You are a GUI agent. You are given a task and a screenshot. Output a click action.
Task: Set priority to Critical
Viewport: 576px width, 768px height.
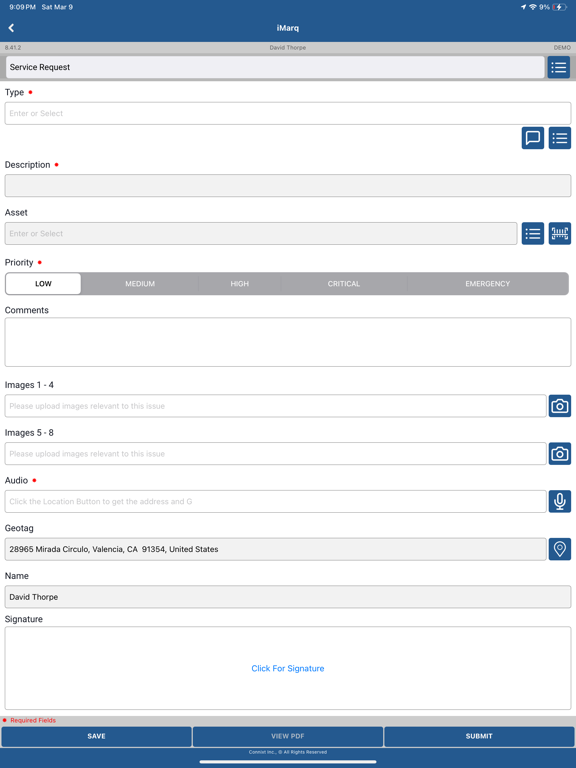[344, 284]
